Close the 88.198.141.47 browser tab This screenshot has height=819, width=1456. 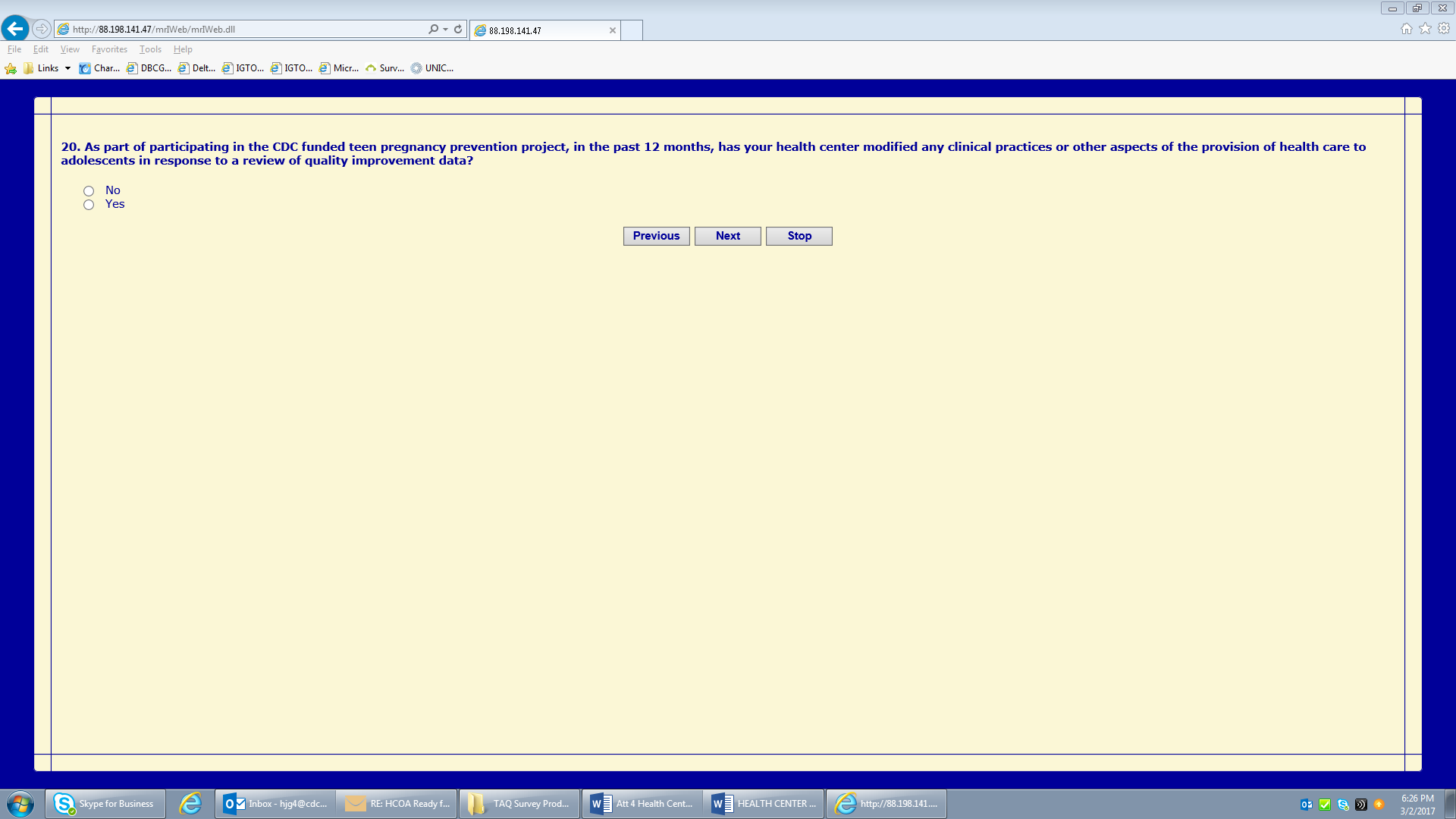[613, 30]
